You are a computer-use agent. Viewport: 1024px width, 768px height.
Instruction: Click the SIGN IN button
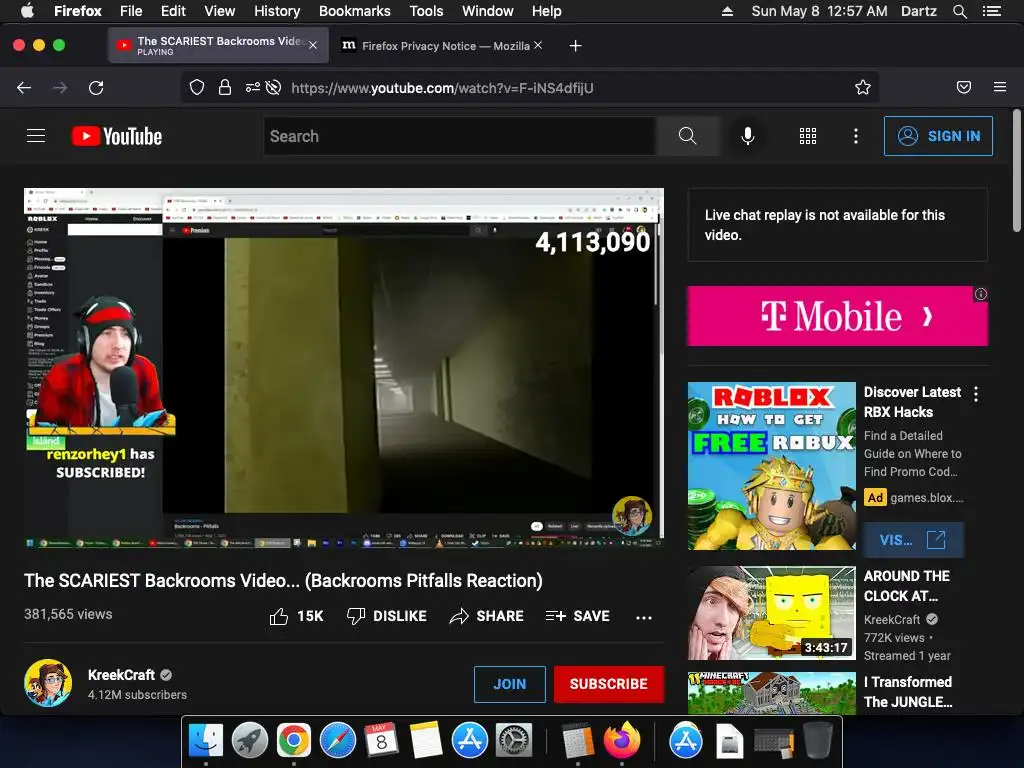pyautogui.click(x=938, y=136)
